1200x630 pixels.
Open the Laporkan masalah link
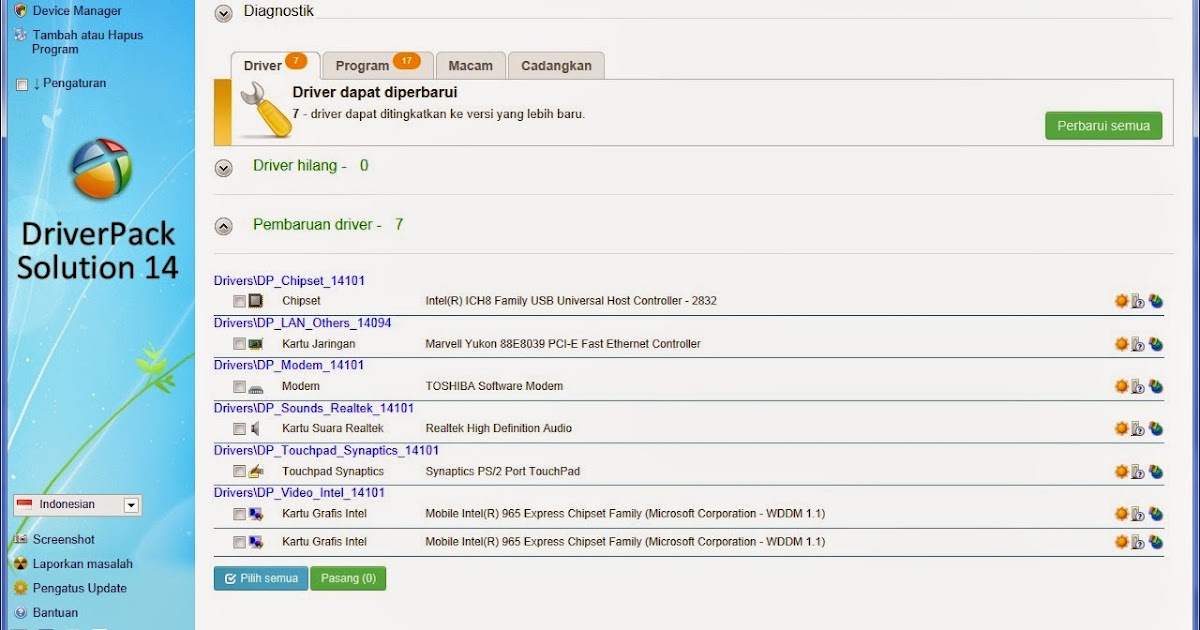[x=82, y=564]
